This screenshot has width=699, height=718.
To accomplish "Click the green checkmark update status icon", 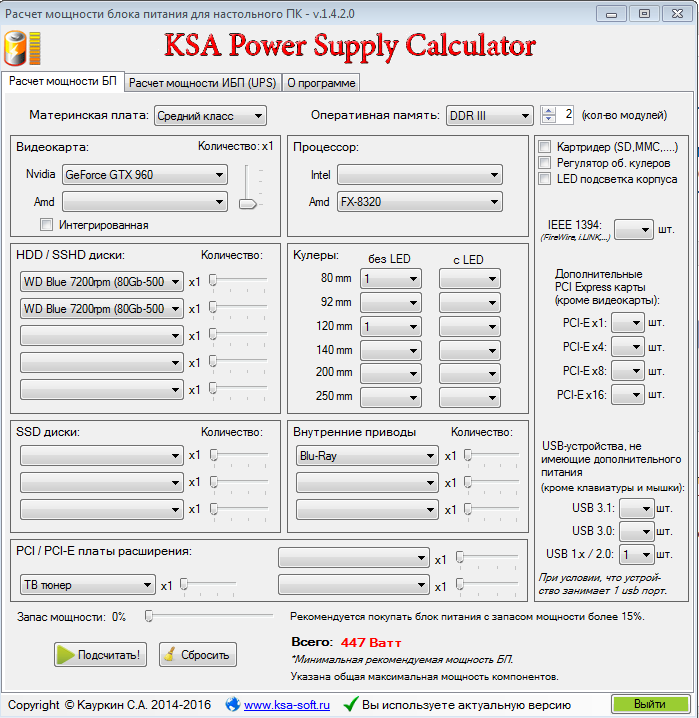I will pos(351,704).
